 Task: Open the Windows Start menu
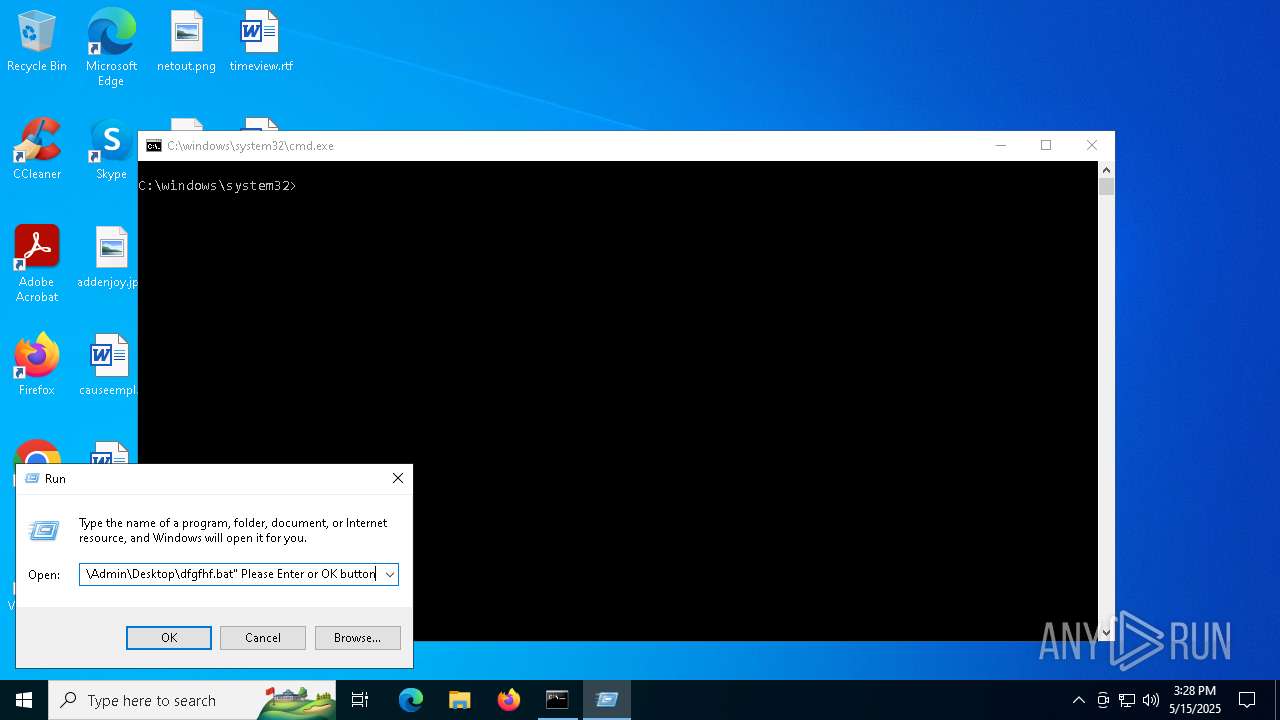(24, 700)
